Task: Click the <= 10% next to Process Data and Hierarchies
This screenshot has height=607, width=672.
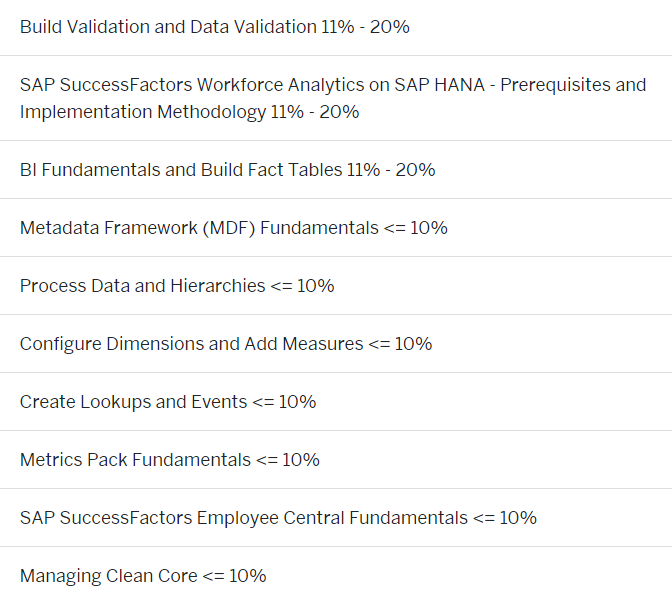Action: pos(303,285)
